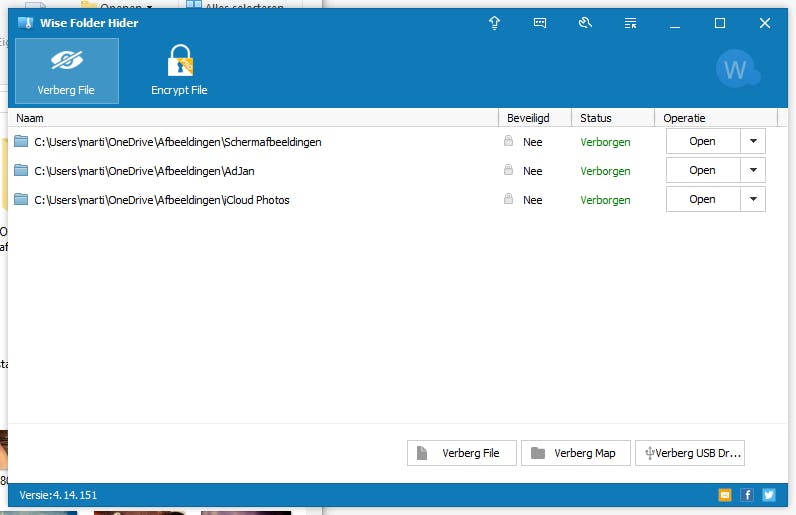Click lock icon in AdJan row

(x=508, y=170)
